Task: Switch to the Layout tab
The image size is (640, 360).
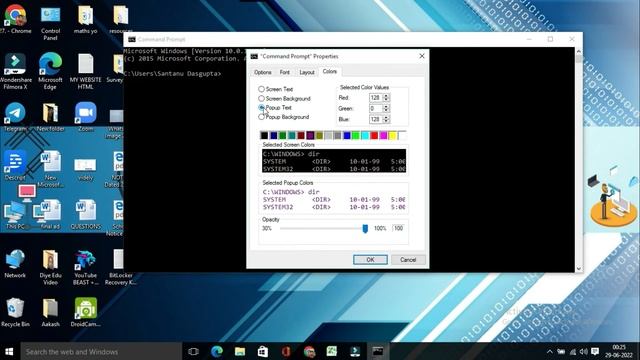Action: (307, 72)
